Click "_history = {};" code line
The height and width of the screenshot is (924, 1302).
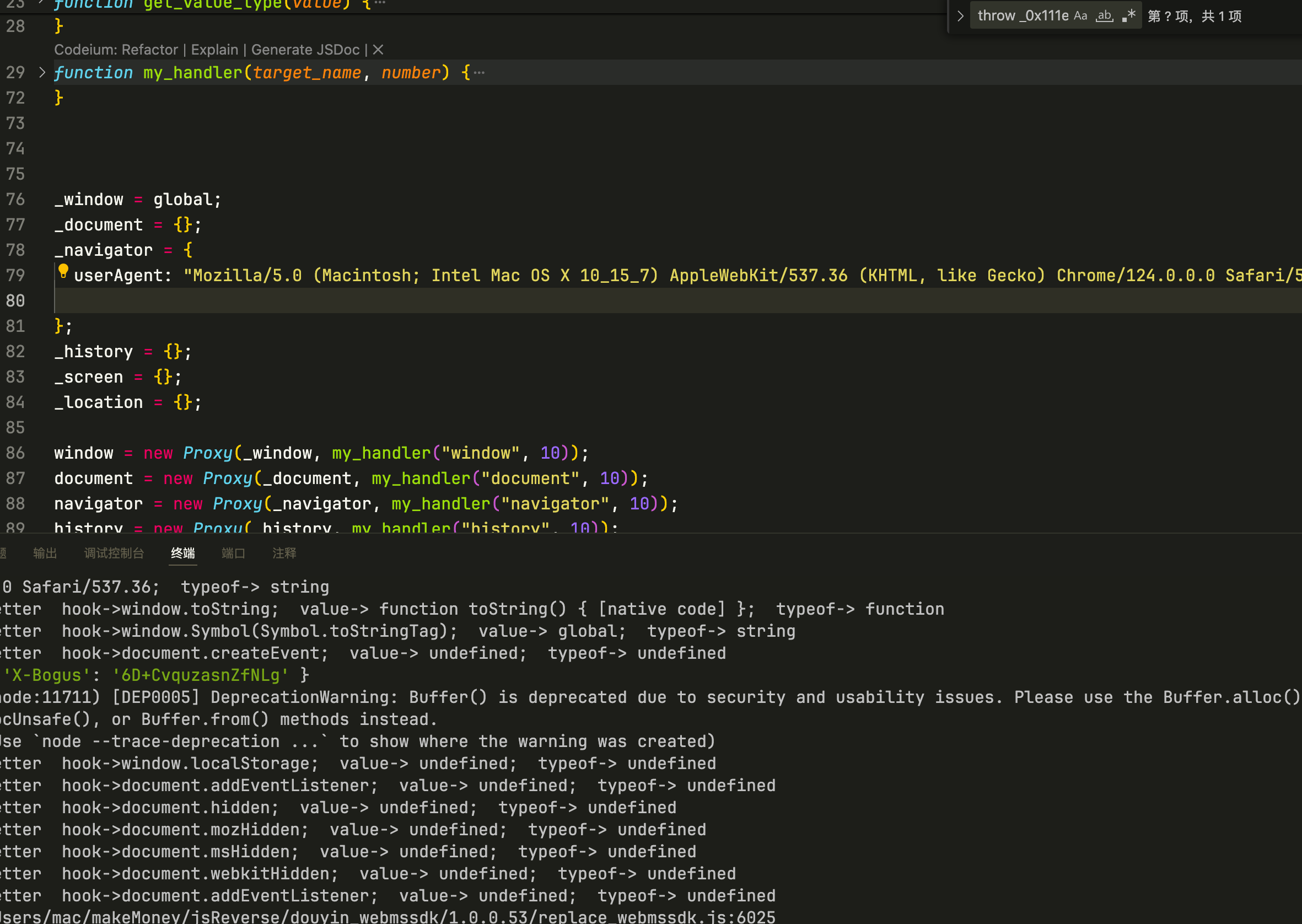point(123,352)
